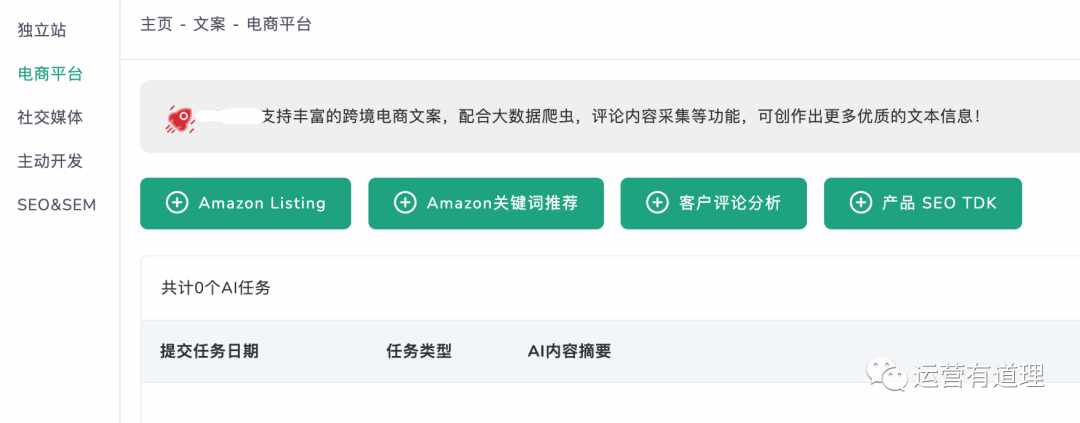The width and height of the screenshot is (1080, 423).
Task: Go to 社交媒体 in the sidebar
Action: click(50, 117)
